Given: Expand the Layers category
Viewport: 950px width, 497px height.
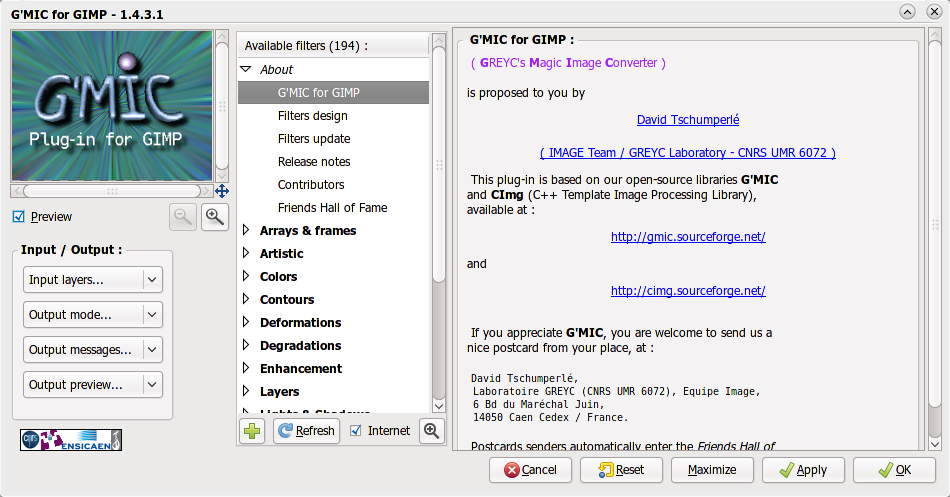Looking at the screenshot, I should click(x=246, y=392).
